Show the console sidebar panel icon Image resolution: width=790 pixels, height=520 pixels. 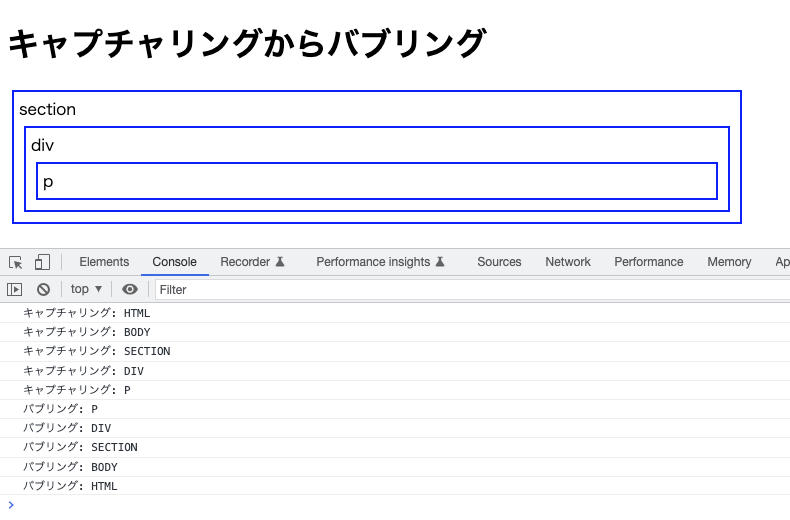15,289
